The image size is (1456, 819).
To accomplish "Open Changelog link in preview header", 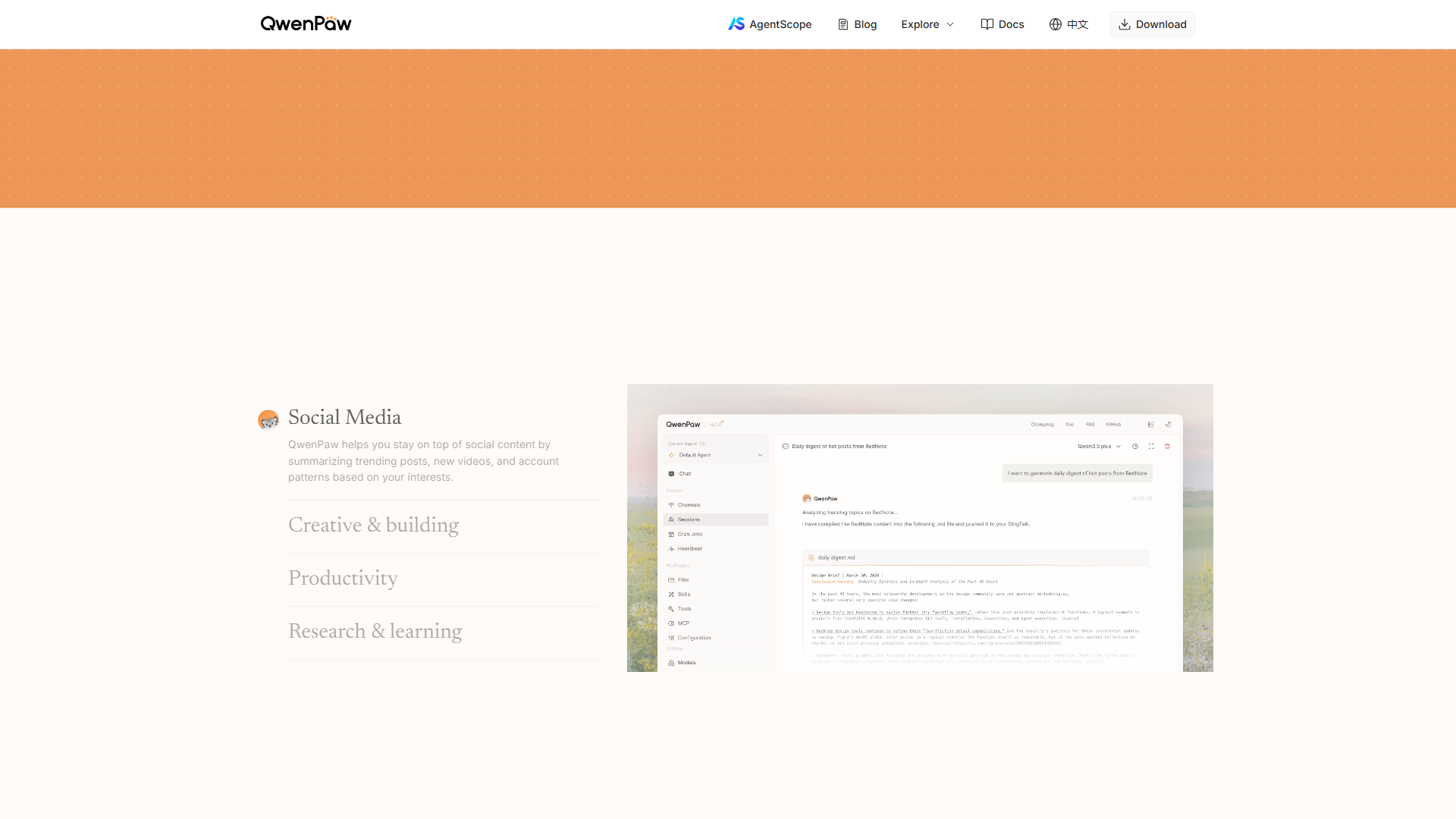I will pos(1042,425).
